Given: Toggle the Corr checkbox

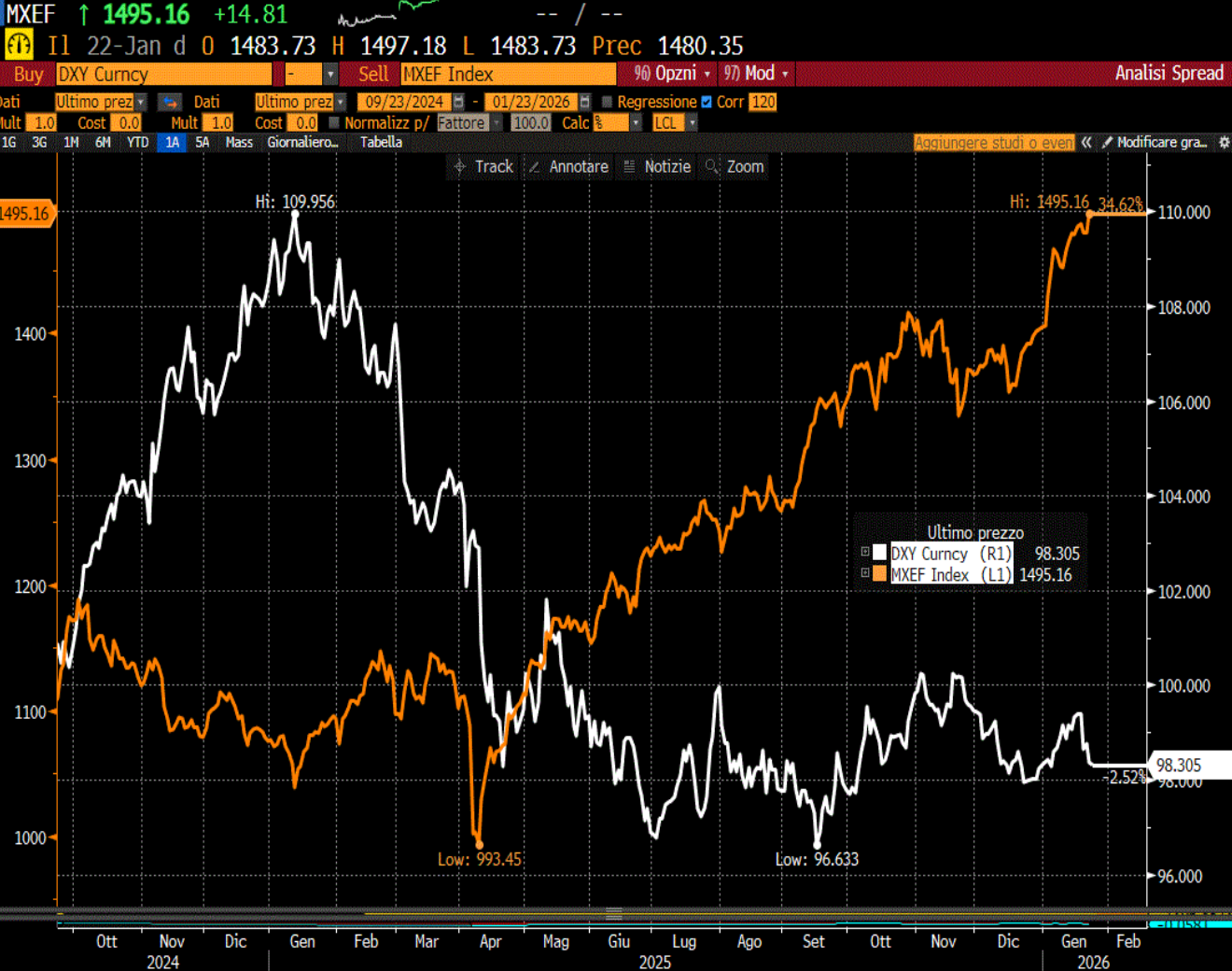Looking at the screenshot, I should click(x=707, y=102).
